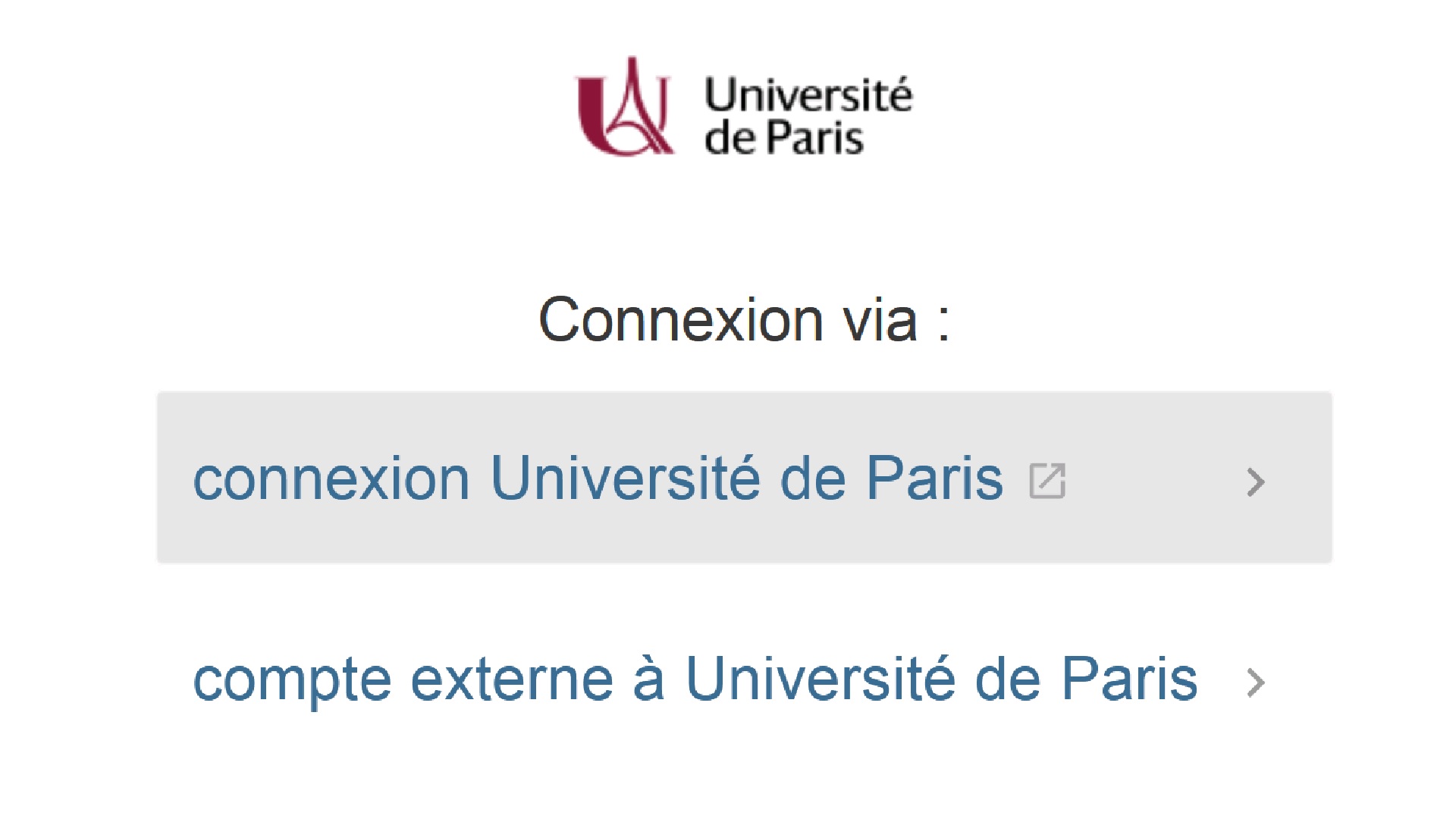Click the word "connexion" in the first option
The image size is (1456, 819).
(x=331, y=480)
